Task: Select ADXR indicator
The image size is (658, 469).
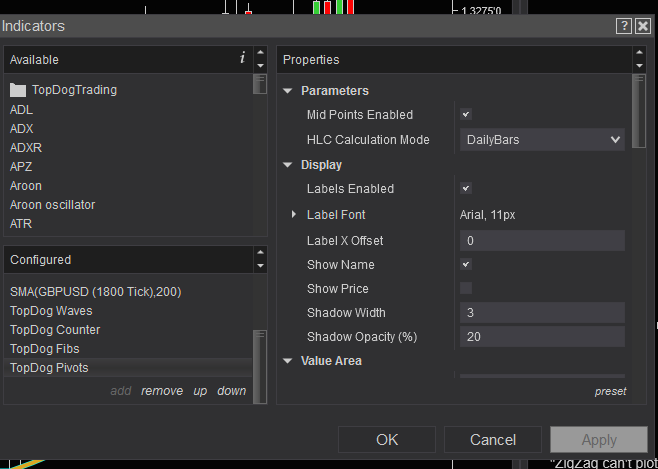Action: pos(26,148)
